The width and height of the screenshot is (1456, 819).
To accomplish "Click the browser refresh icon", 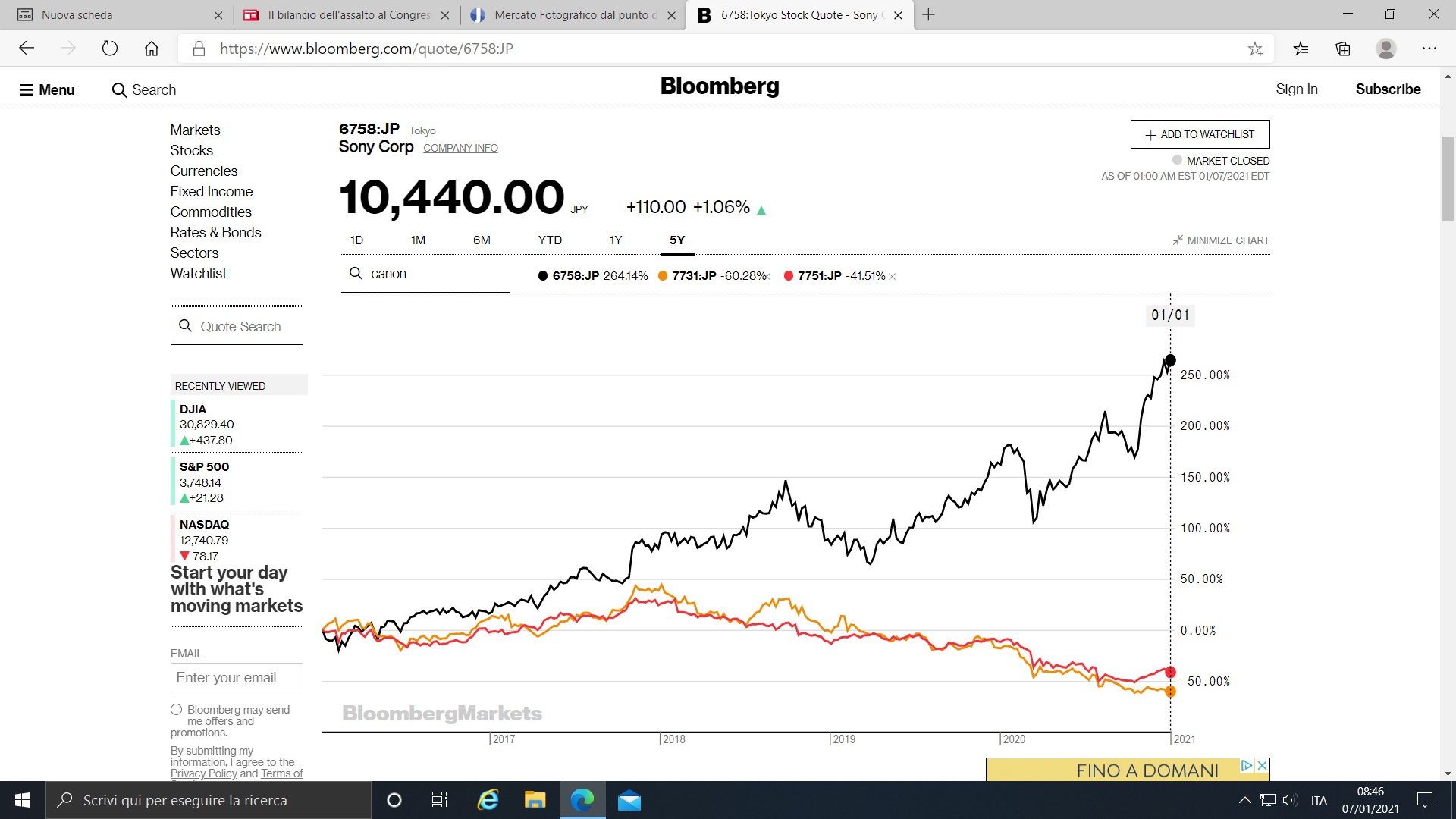I will coord(110,49).
